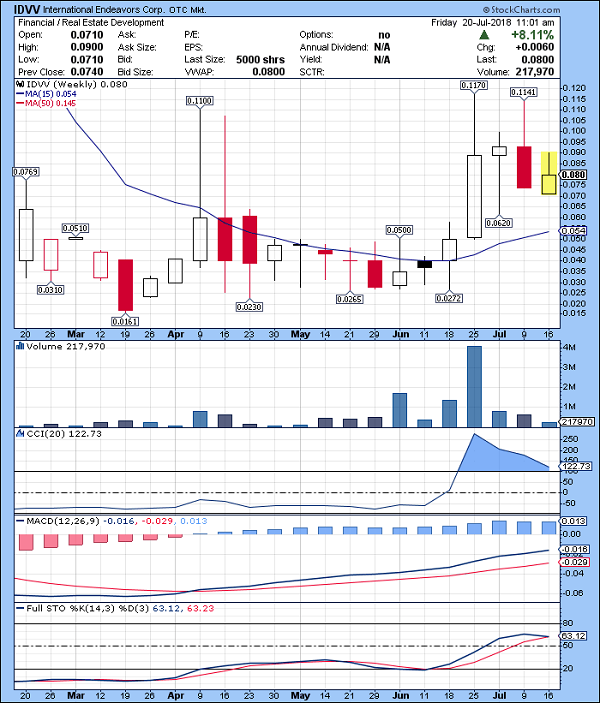Screen dimensions: 600x703
Task: Click the Last Size 5000 shrs value
Action: pos(261,60)
